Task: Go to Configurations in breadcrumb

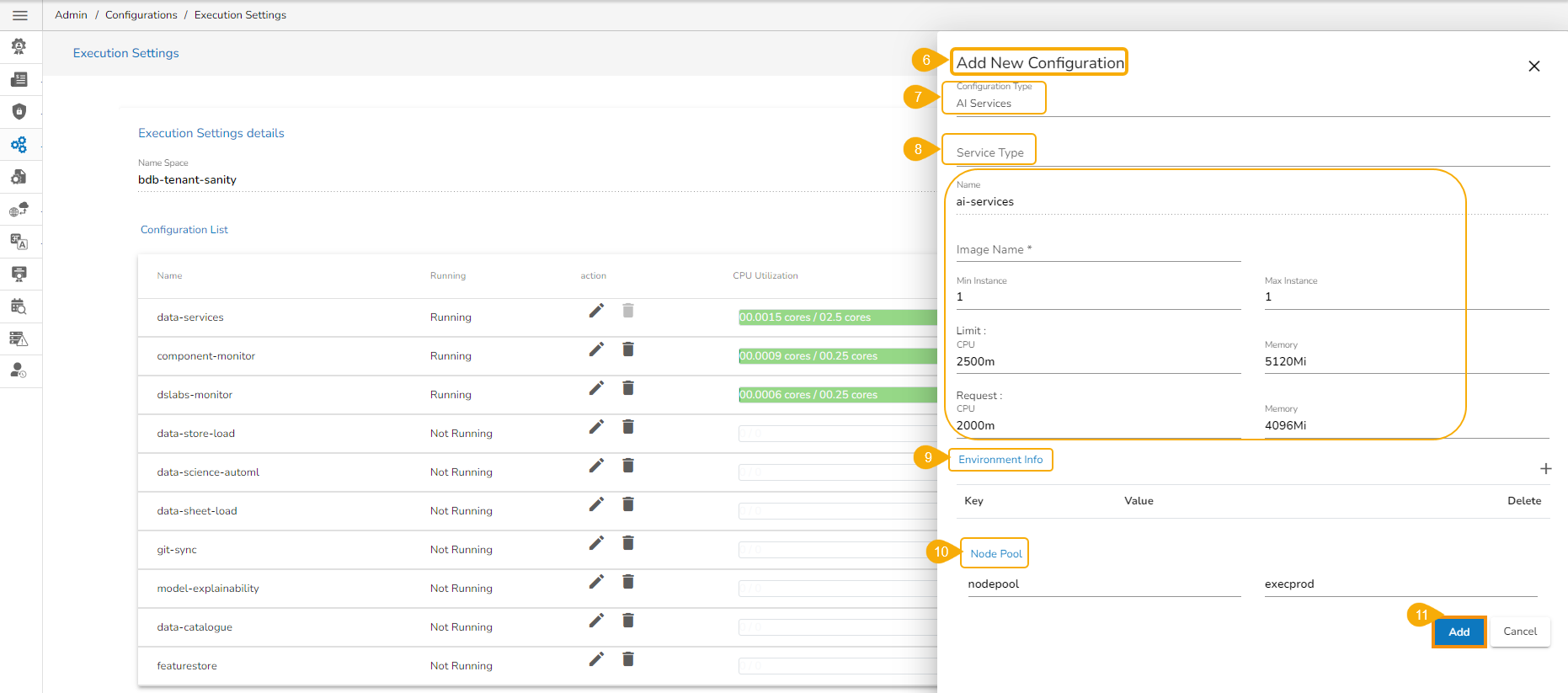Action: pos(141,15)
